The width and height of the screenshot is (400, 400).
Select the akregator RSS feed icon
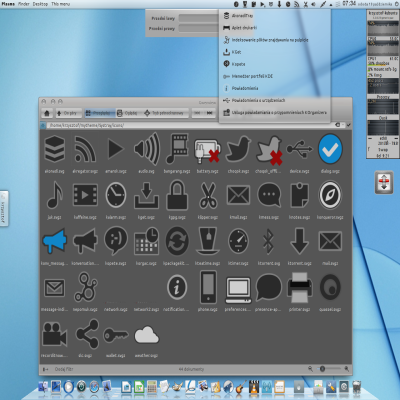[x=85, y=149]
